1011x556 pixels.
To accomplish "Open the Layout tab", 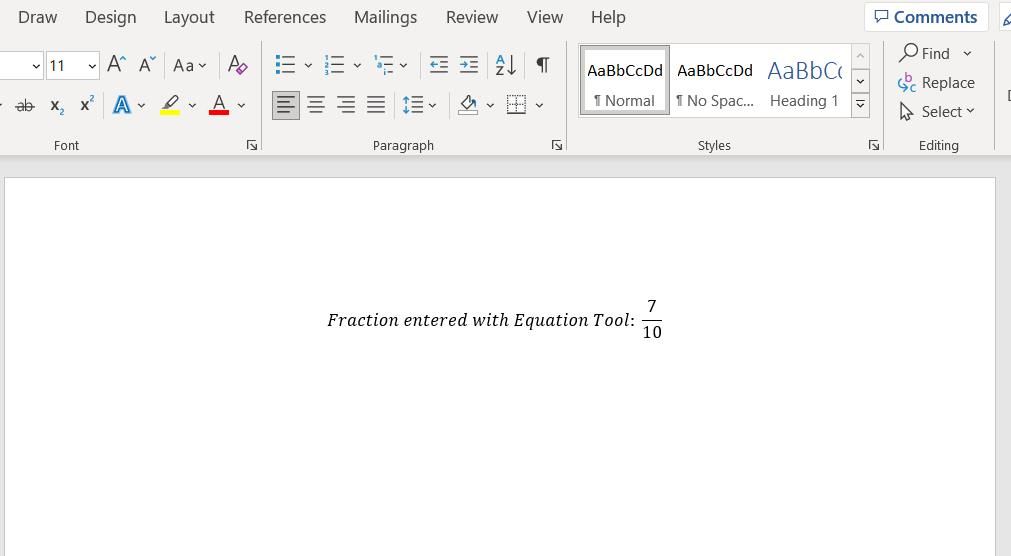I will pos(189,17).
